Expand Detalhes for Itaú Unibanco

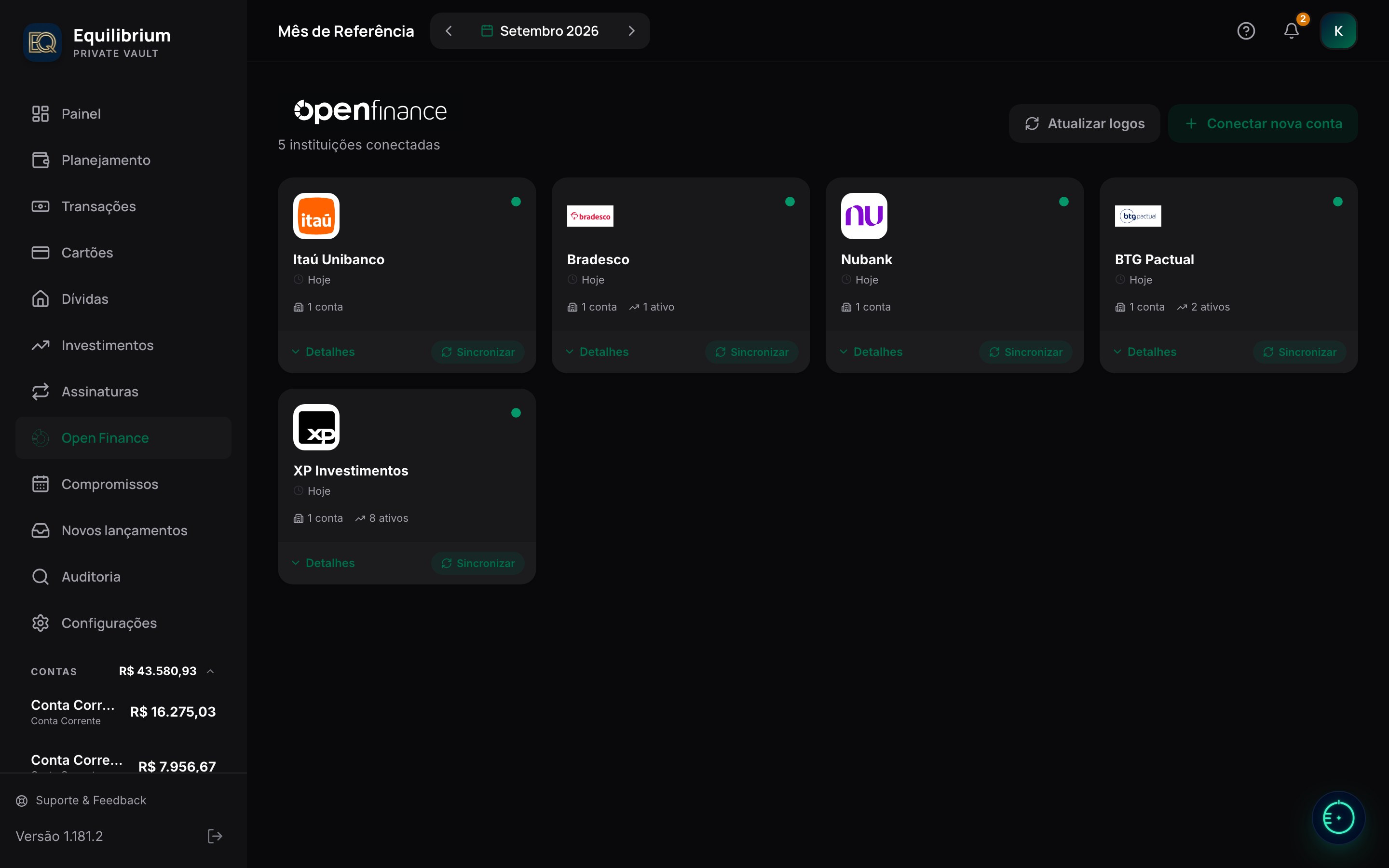tap(323, 352)
